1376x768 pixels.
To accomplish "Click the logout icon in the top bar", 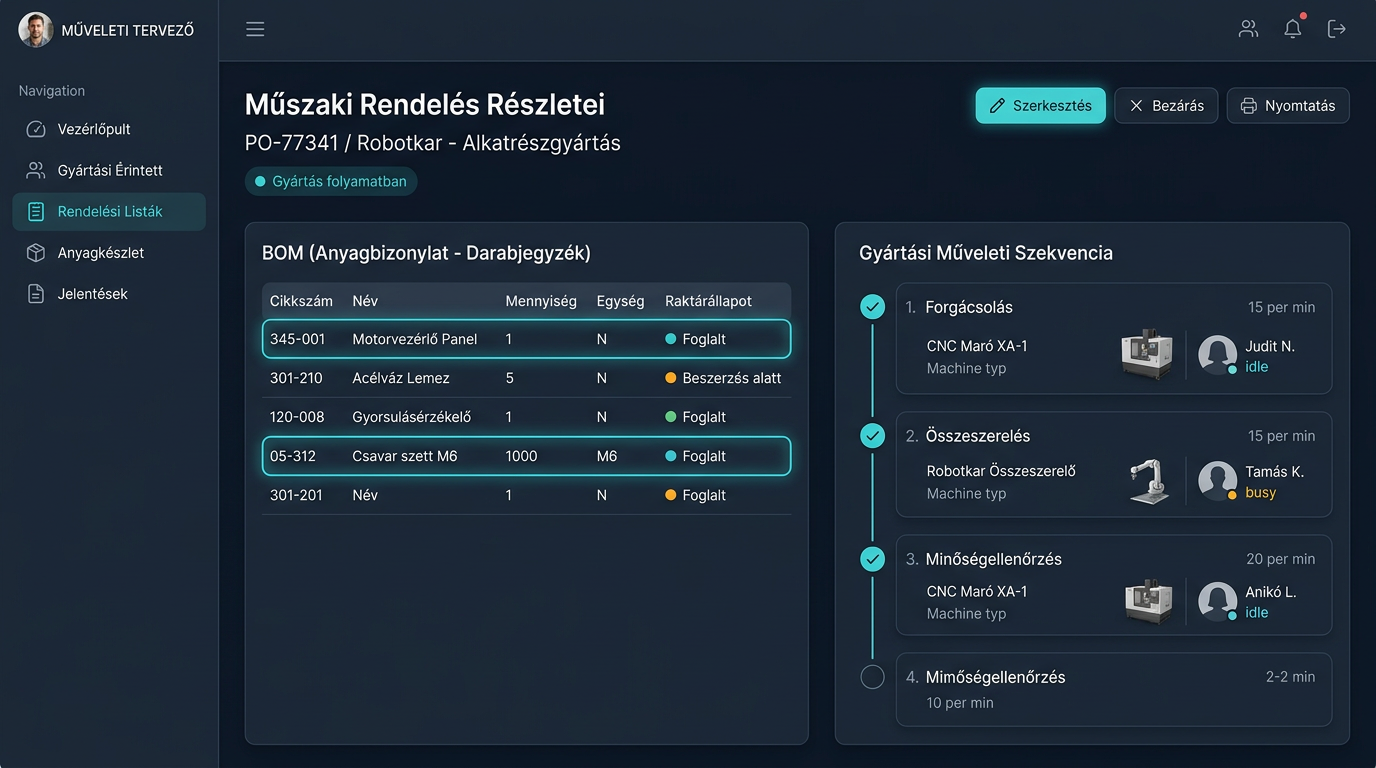I will tap(1337, 29).
